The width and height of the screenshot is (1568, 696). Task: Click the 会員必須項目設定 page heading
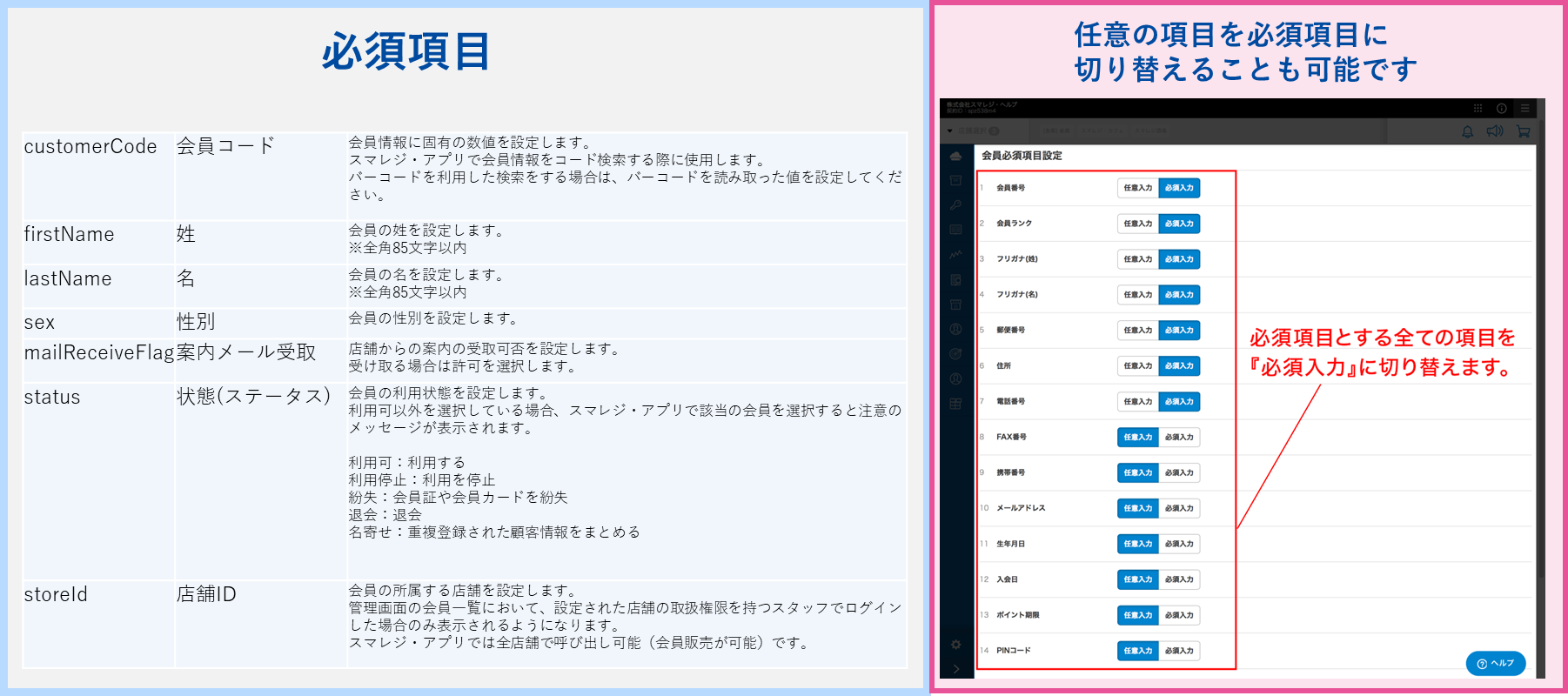pos(1022,156)
